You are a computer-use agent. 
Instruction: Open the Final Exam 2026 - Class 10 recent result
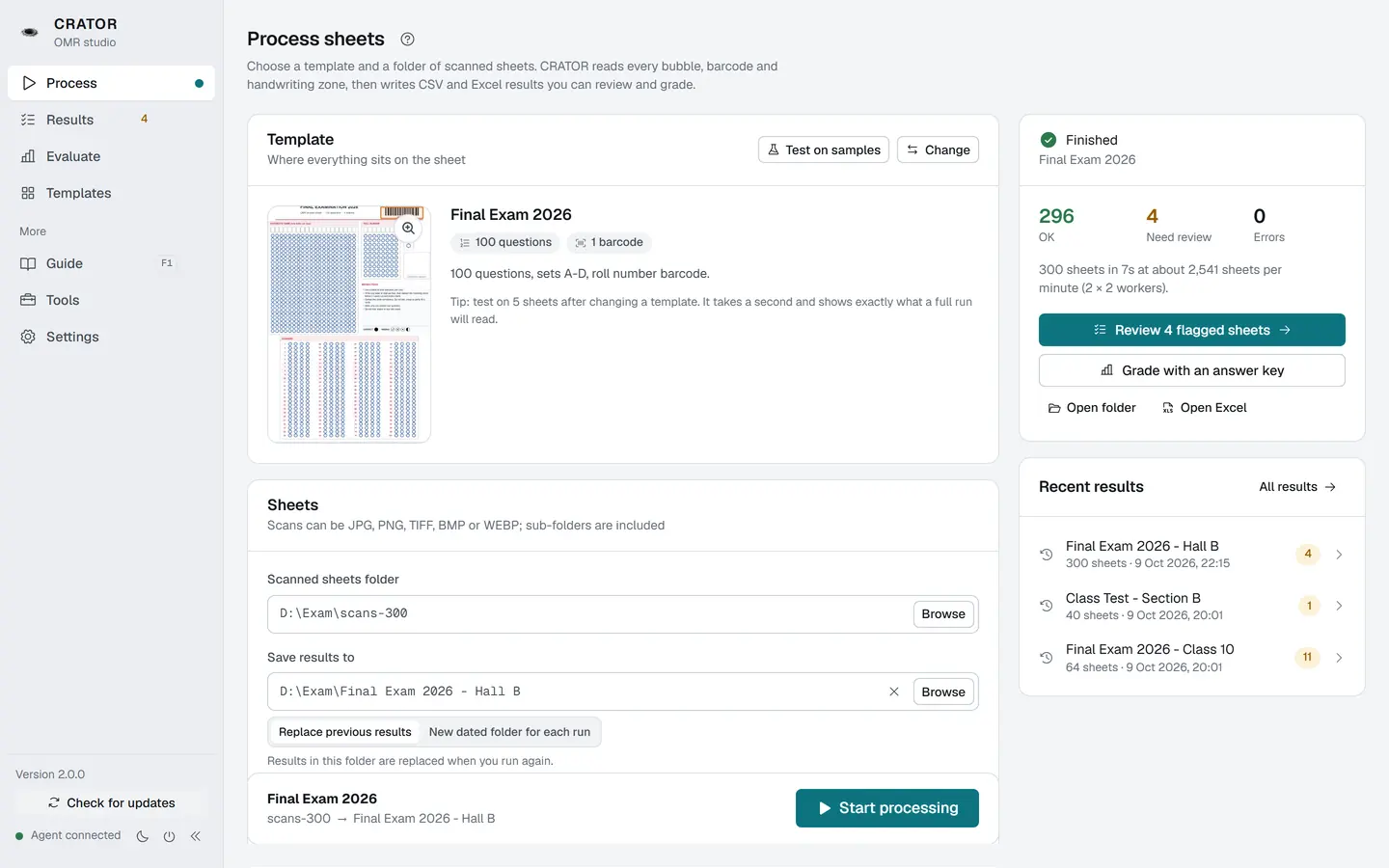(1192, 658)
